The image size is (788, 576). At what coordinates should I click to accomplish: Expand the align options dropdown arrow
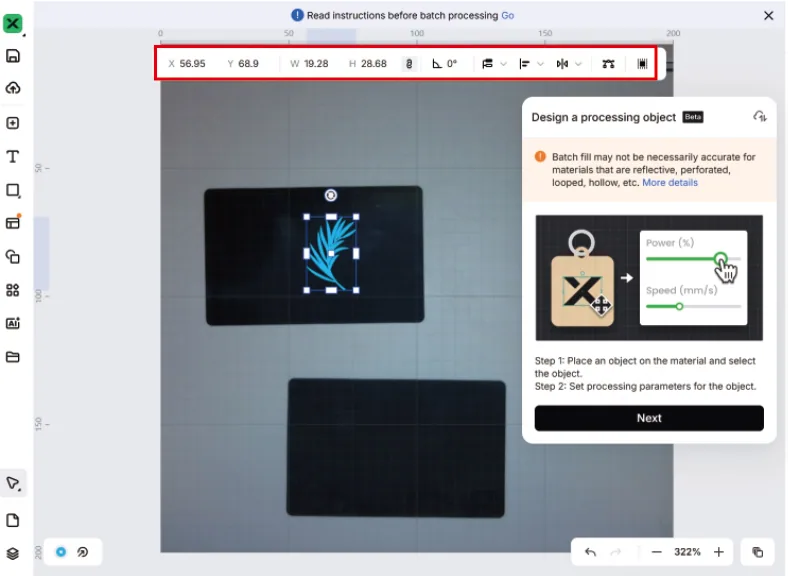click(x=541, y=64)
